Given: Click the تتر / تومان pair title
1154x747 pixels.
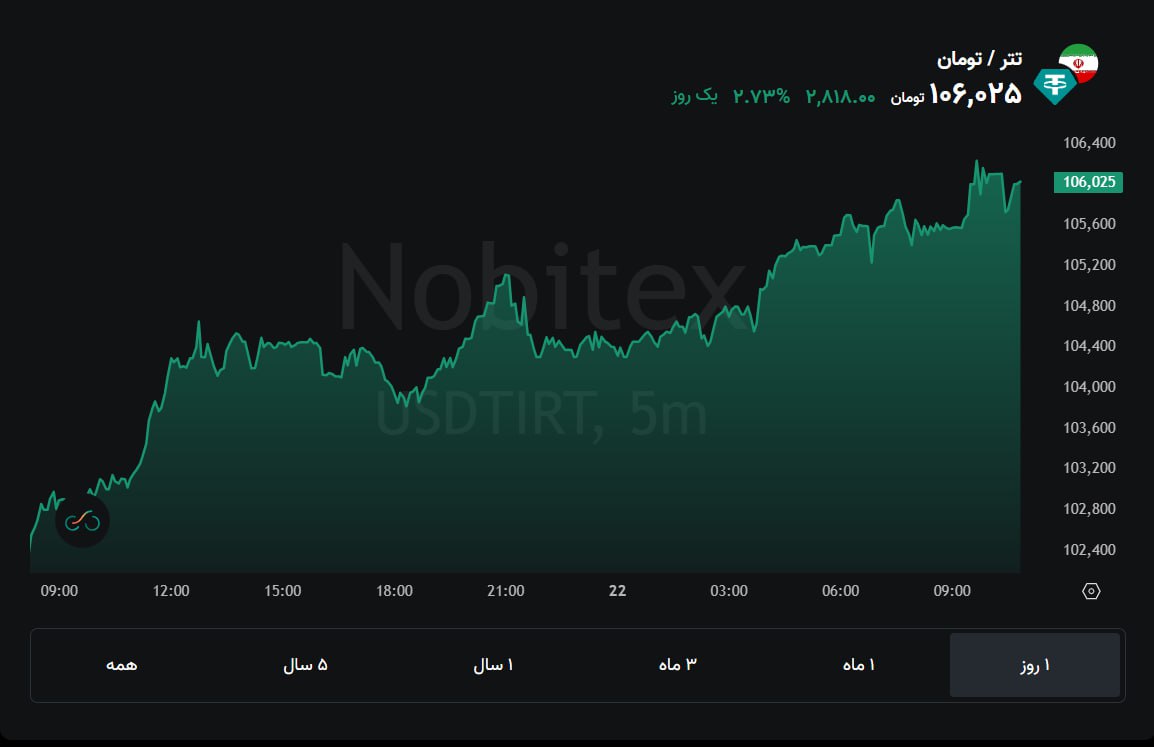Looking at the screenshot, I should [979, 59].
